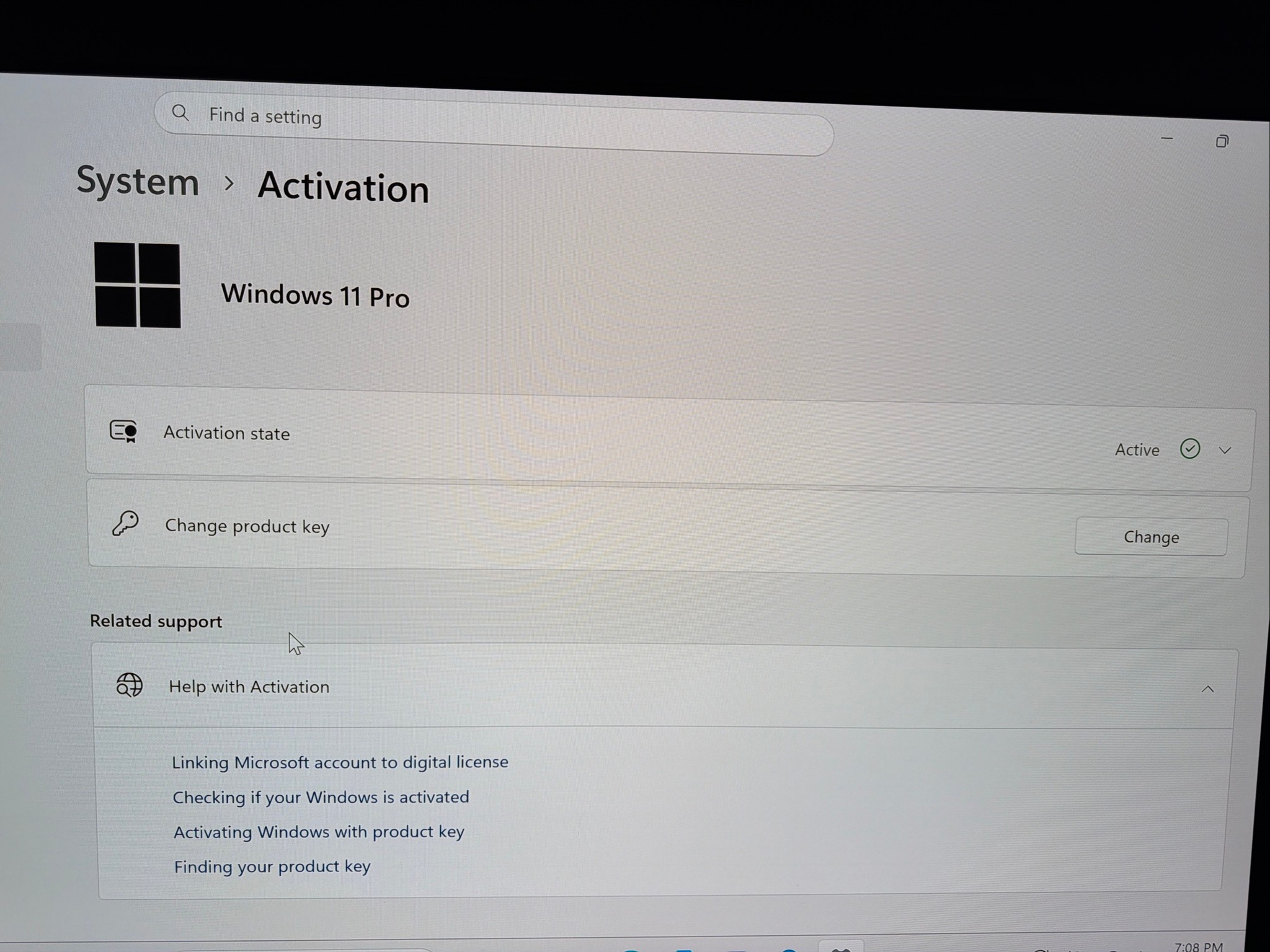
Task: Click the Change product key label
Action: 247,526
